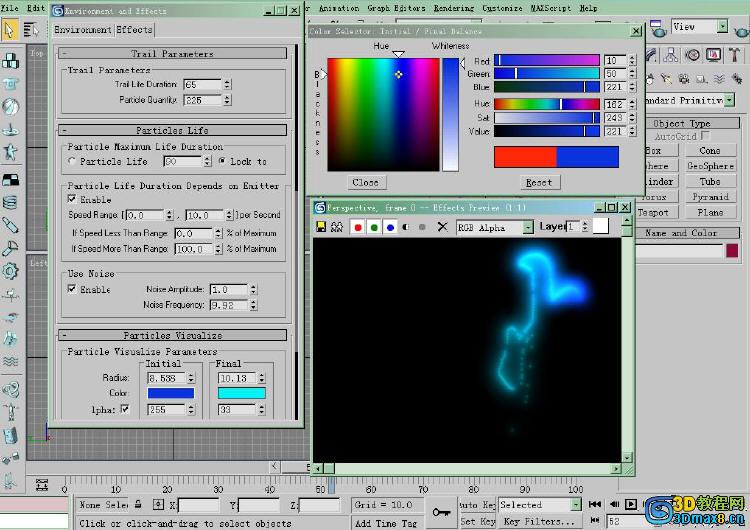Screen dimensions: 750x530
Task: Click the transform type-in mode icon before X
Action: (x=158, y=504)
